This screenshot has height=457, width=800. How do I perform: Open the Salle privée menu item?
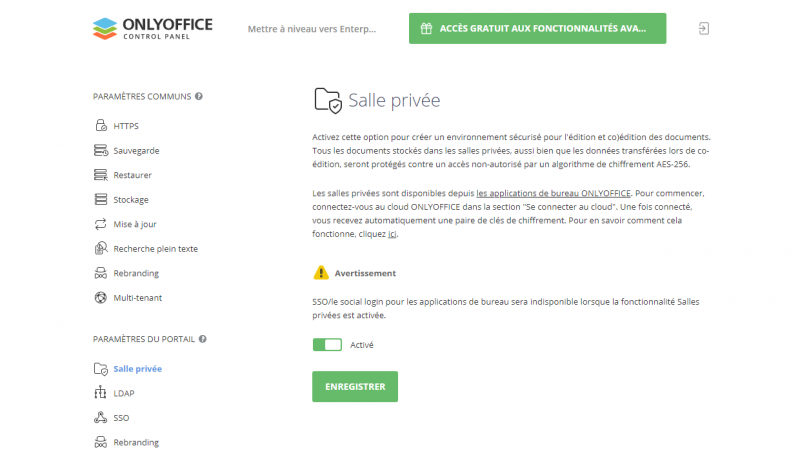[137, 369]
